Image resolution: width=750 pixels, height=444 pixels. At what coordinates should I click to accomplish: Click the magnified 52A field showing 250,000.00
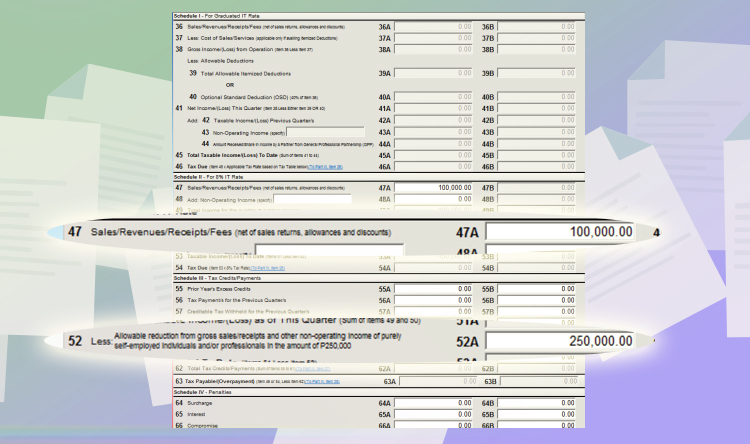pos(560,341)
